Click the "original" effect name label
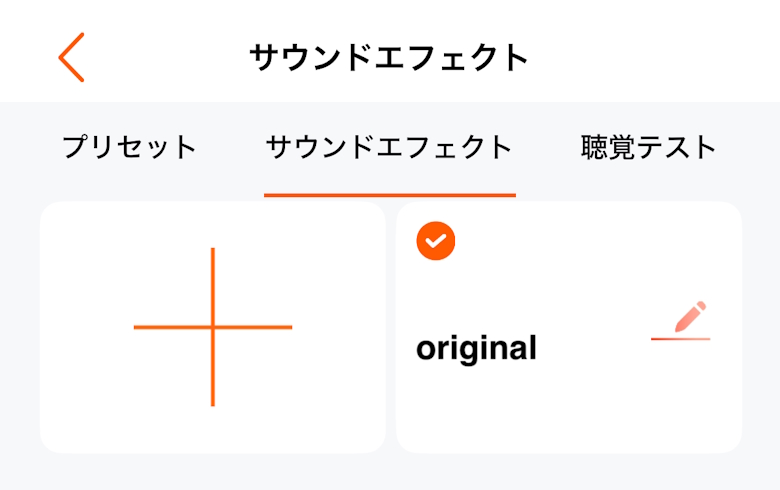The width and height of the screenshot is (780, 490). pos(476,349)
